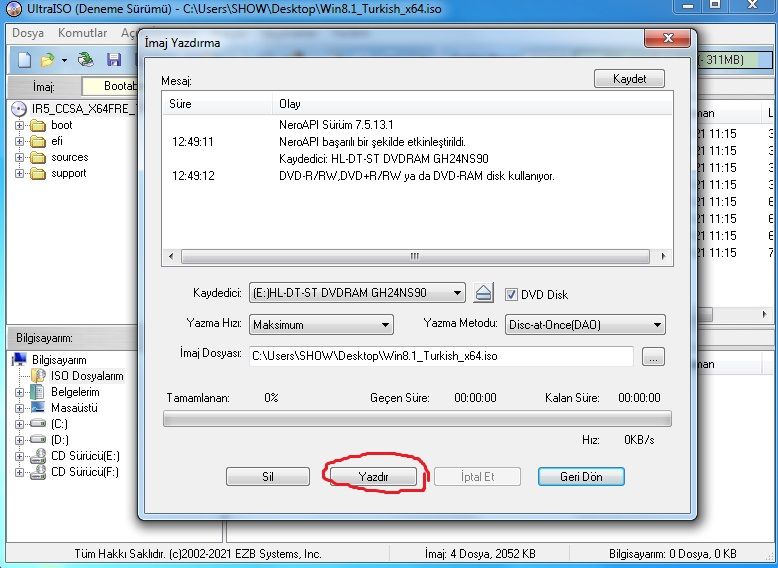Click the New file toolbar icon
The height and width of the screenshot is (568, 778).
(24, 60)
